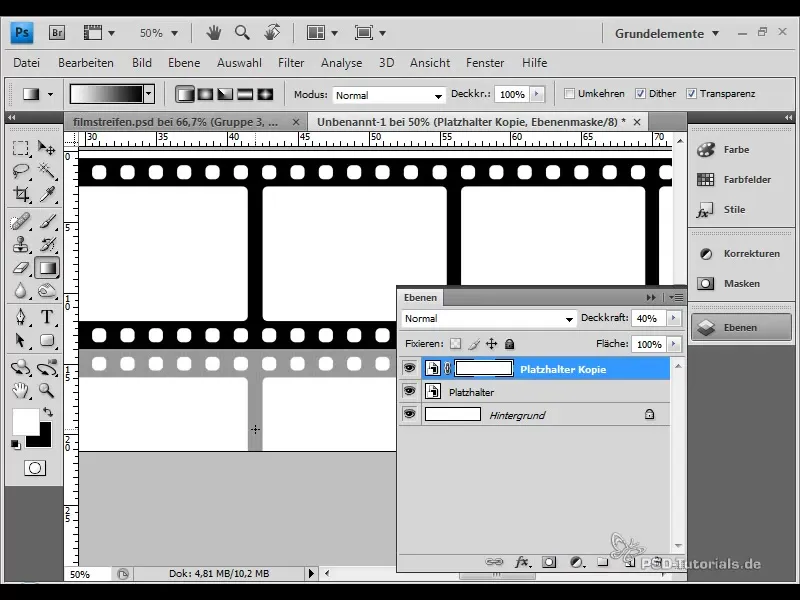This screenshot has height=600, width=800.
Task: Open the Filter menu
Action: tap(291, 63)
